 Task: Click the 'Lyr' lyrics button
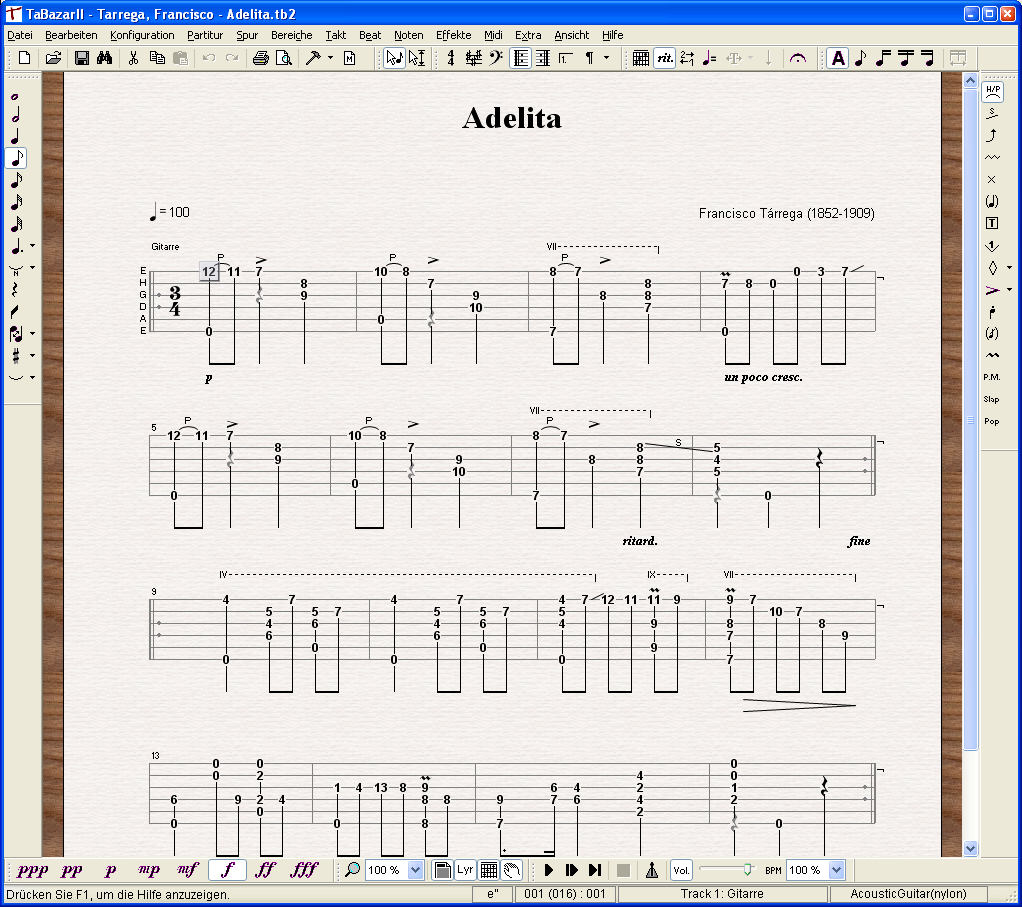[465, 870]
